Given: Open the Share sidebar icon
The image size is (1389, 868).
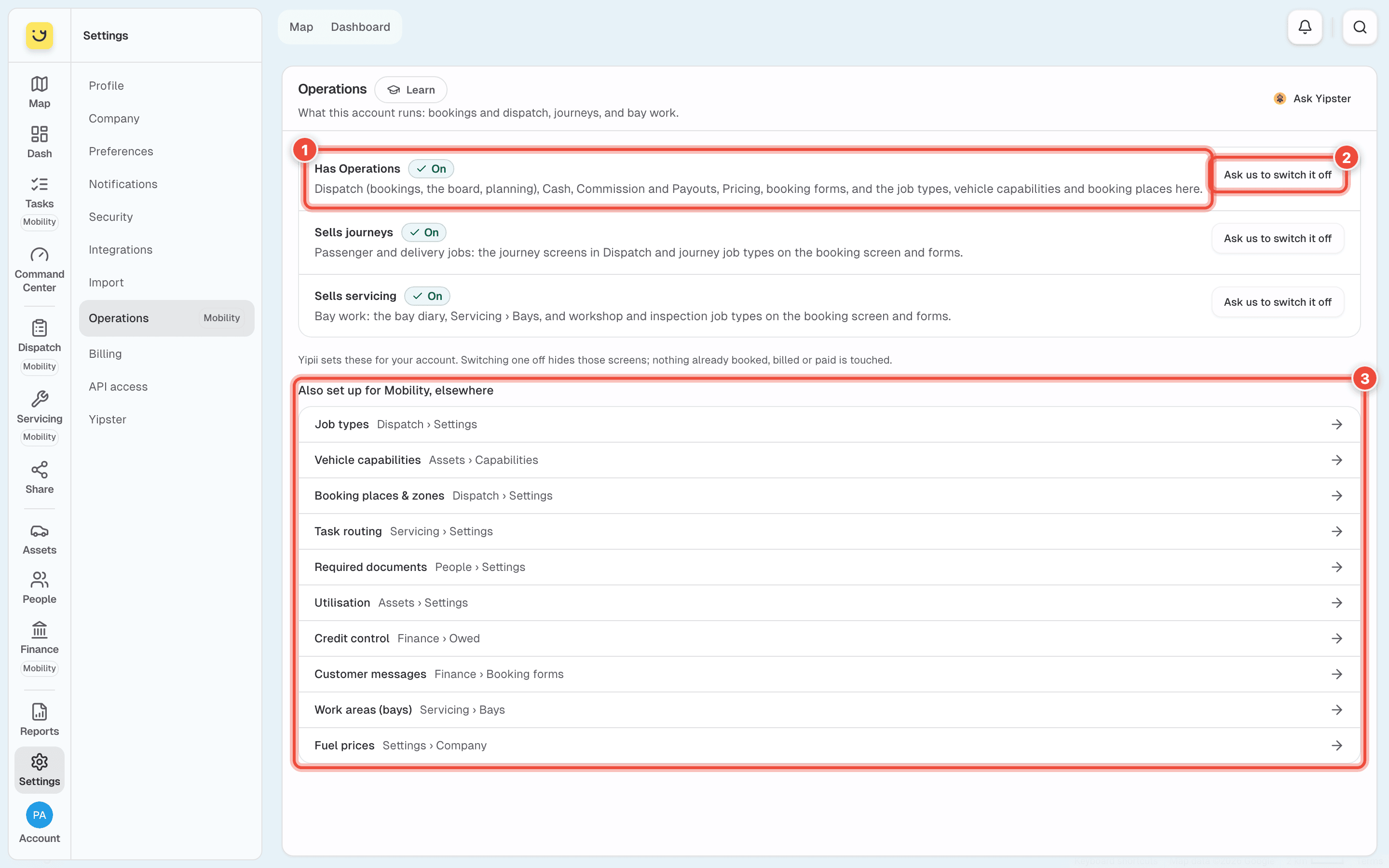Looking at the screenshot, I should click(x=39, y=477).
